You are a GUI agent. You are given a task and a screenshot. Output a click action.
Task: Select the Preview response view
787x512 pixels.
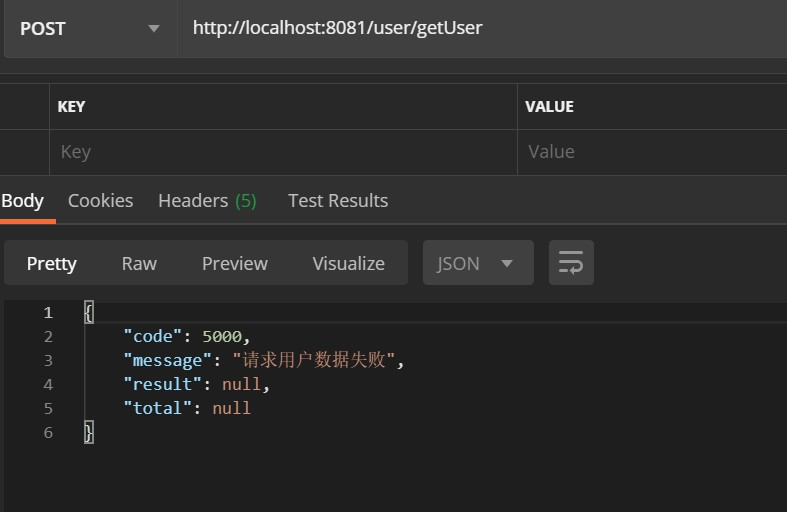coord(235,264)
